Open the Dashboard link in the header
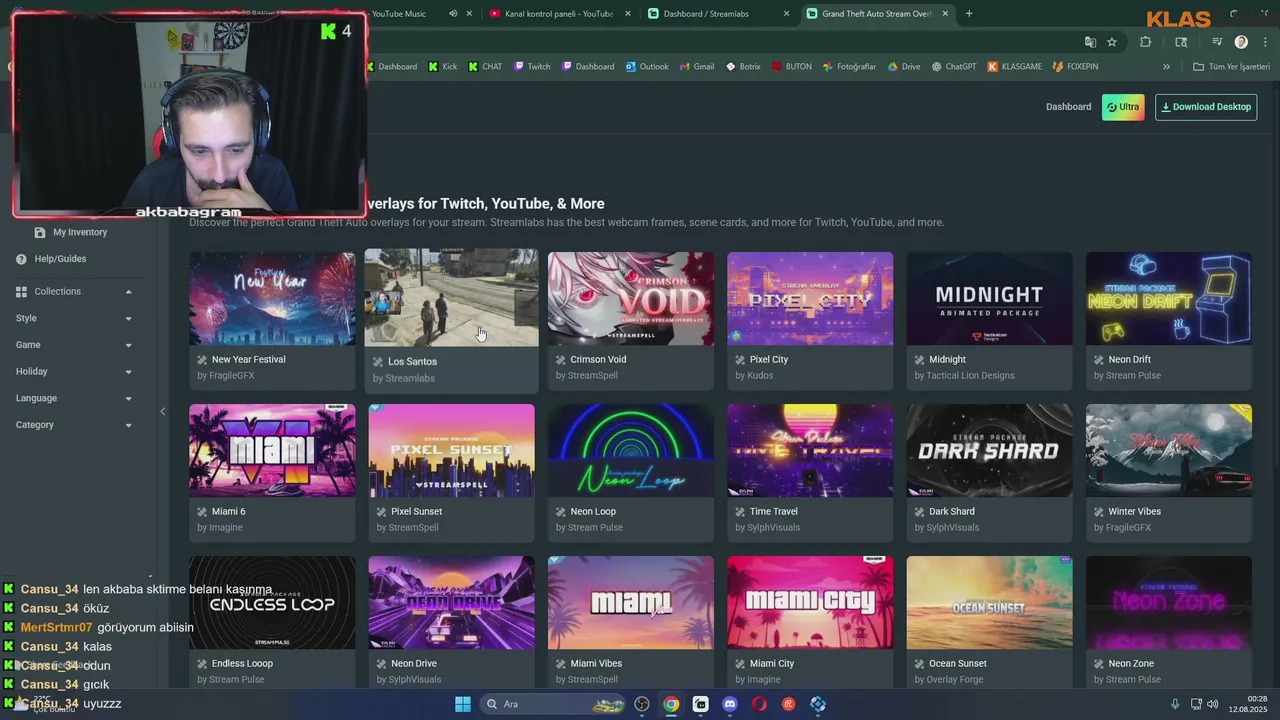This screenshot has height=720, width=1280. pos(1068,107)
